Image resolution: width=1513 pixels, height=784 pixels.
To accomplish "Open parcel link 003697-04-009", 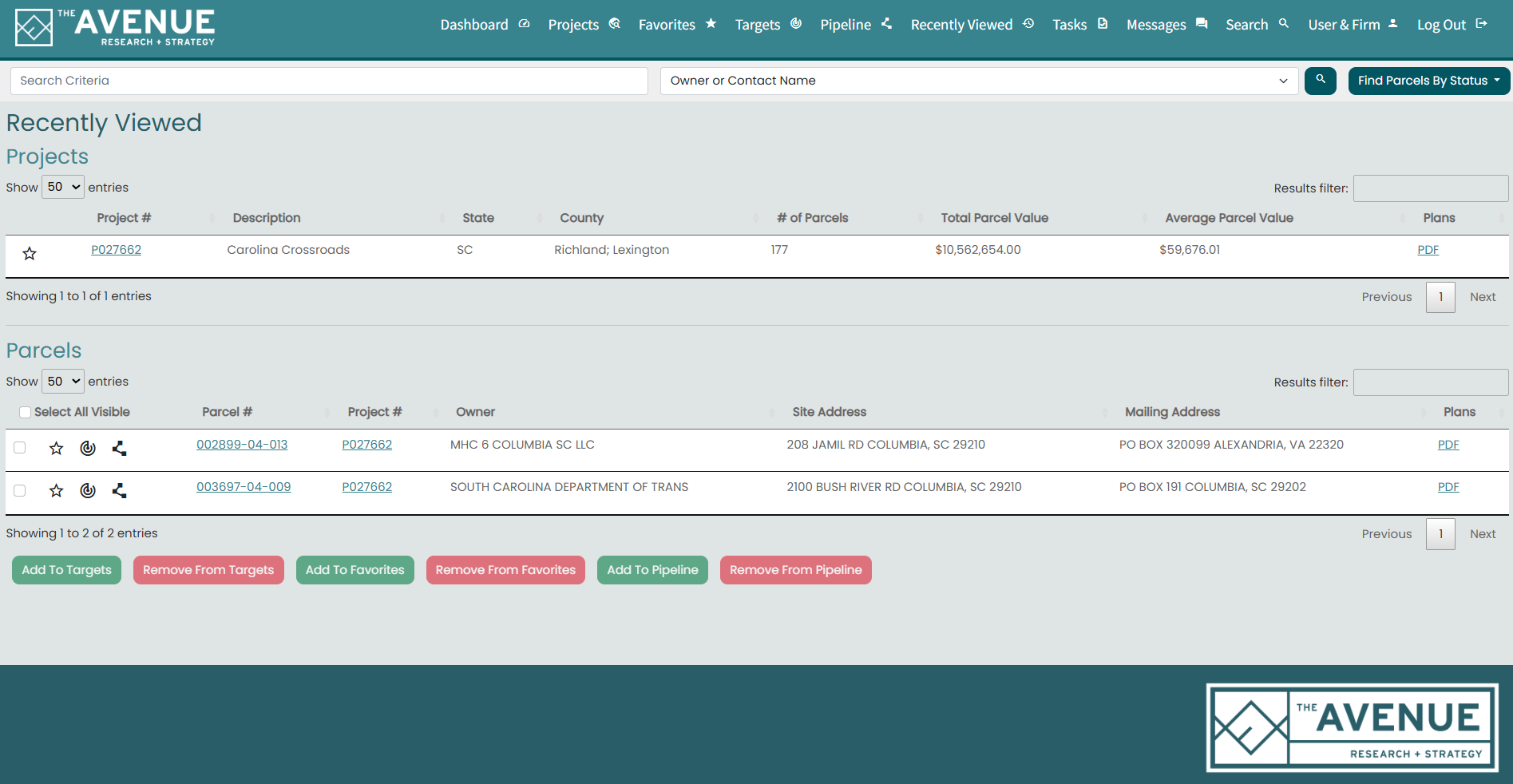I will coord(244,487).
